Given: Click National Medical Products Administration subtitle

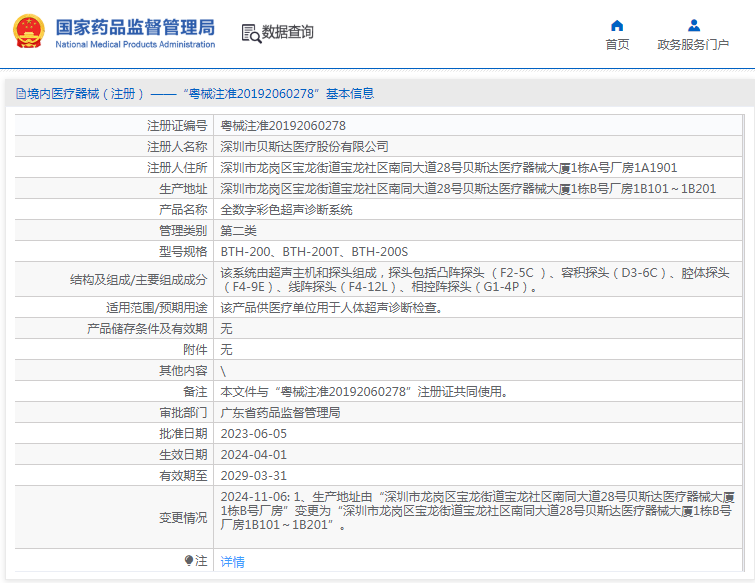Looking at the screenshot, I should point(135,44).
